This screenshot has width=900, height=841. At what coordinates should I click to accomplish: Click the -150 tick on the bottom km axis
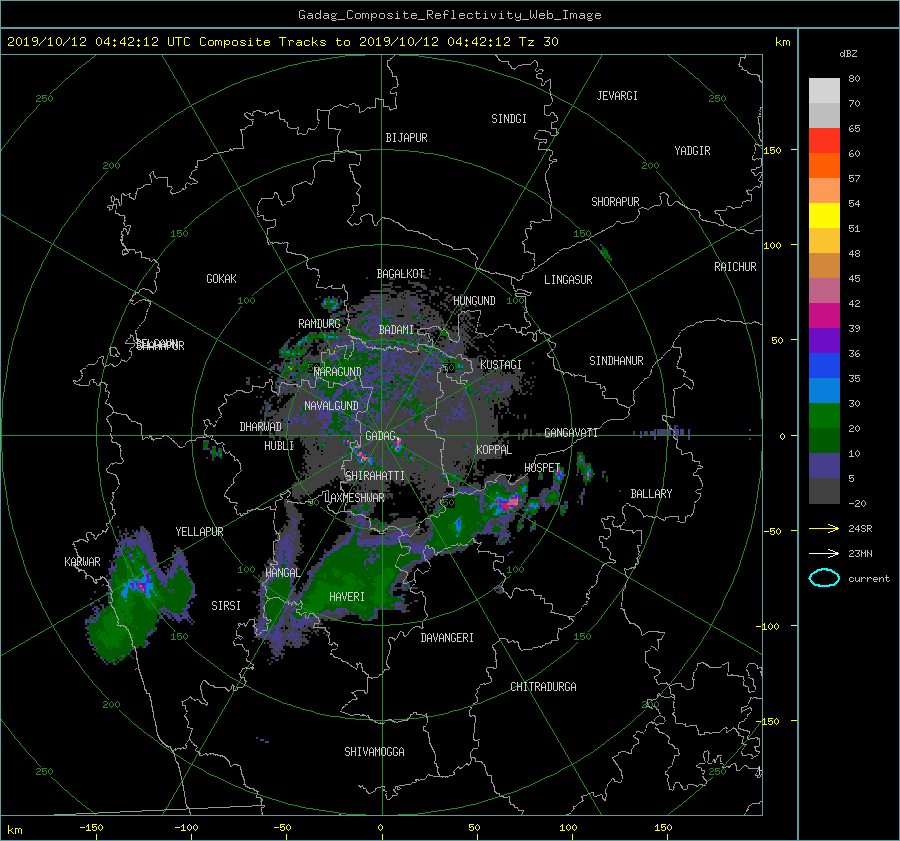pyautogui.click(x=91, y=827)
